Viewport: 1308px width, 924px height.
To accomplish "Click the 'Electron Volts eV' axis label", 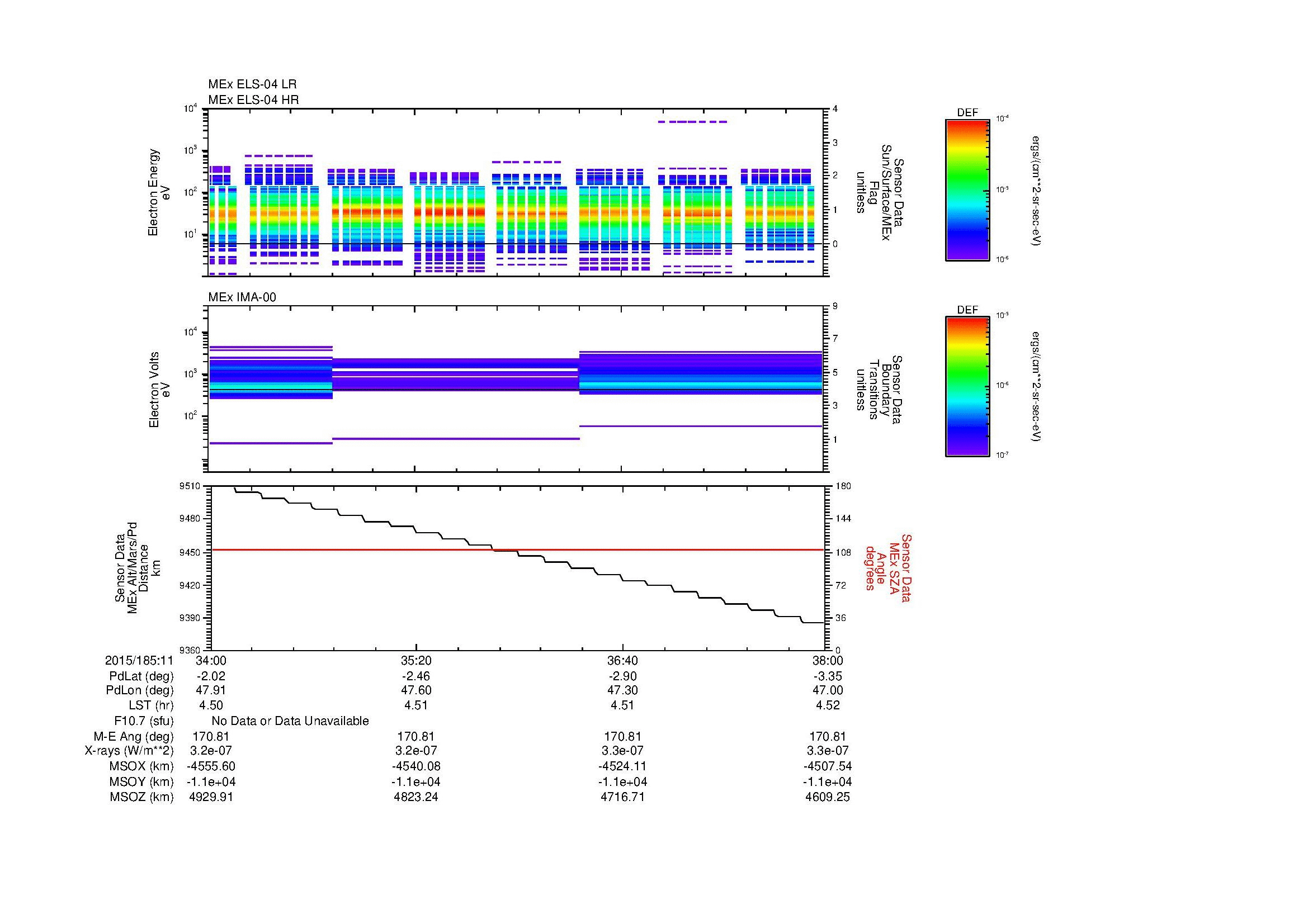I will click(x=159, y=390).
